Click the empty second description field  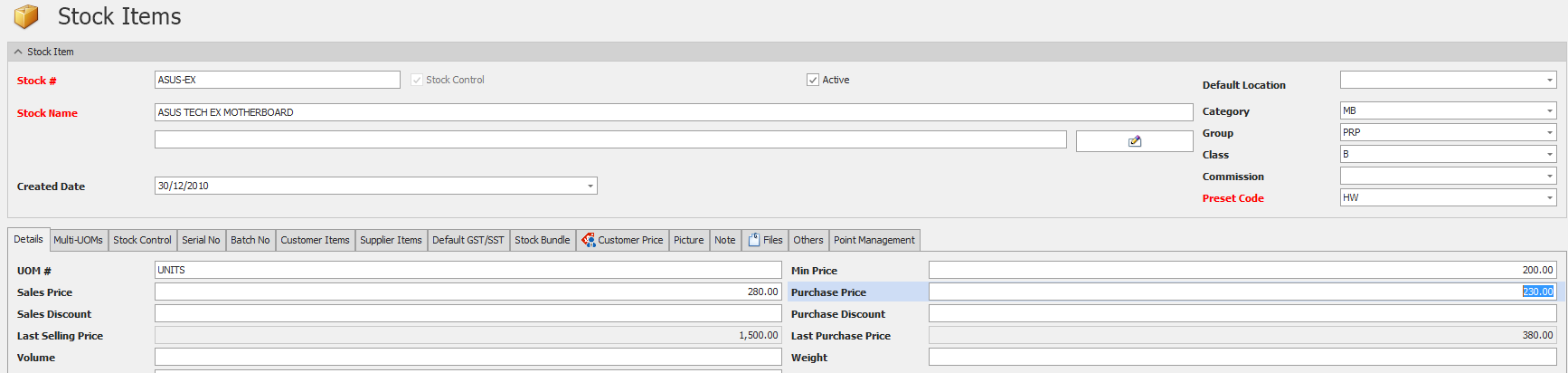pyautogui.click(x=610, y=139)
